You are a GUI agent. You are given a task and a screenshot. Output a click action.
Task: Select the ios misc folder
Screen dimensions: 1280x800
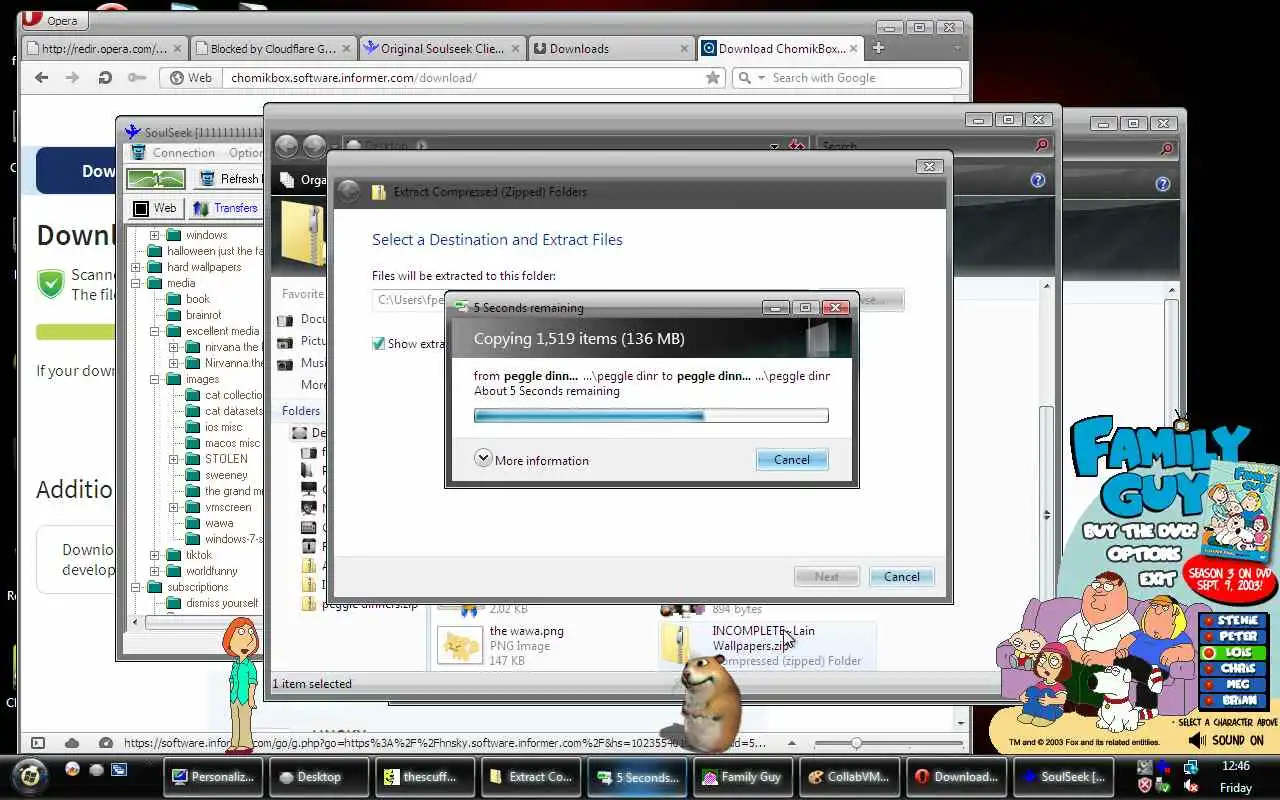[223, 427]
